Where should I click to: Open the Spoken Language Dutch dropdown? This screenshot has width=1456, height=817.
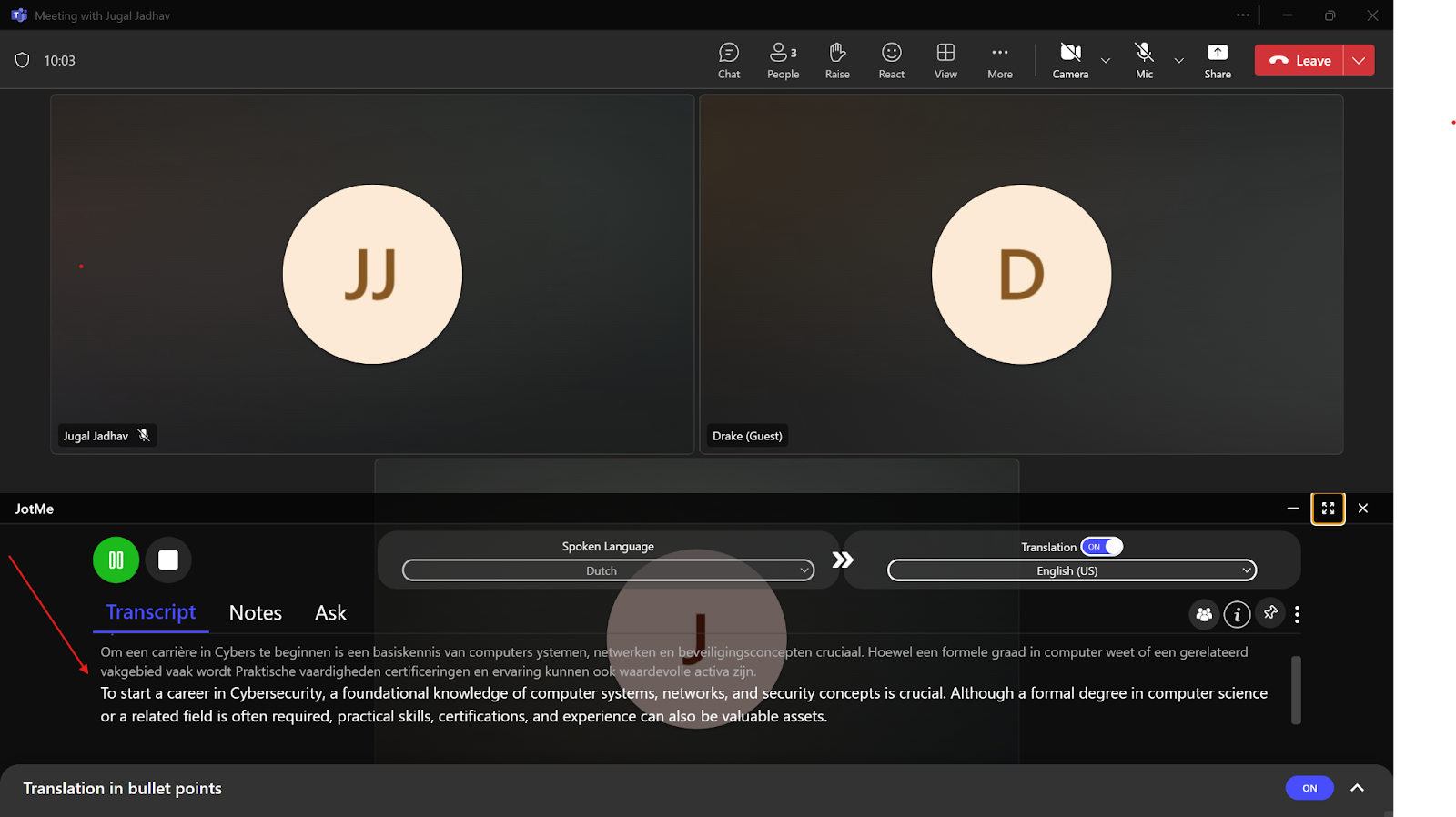coord(608,570)
